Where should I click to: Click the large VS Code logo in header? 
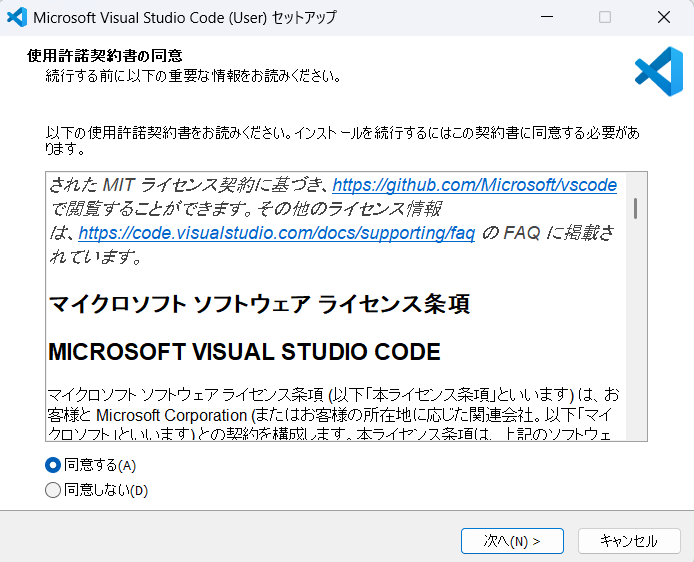tap(659, 71)
